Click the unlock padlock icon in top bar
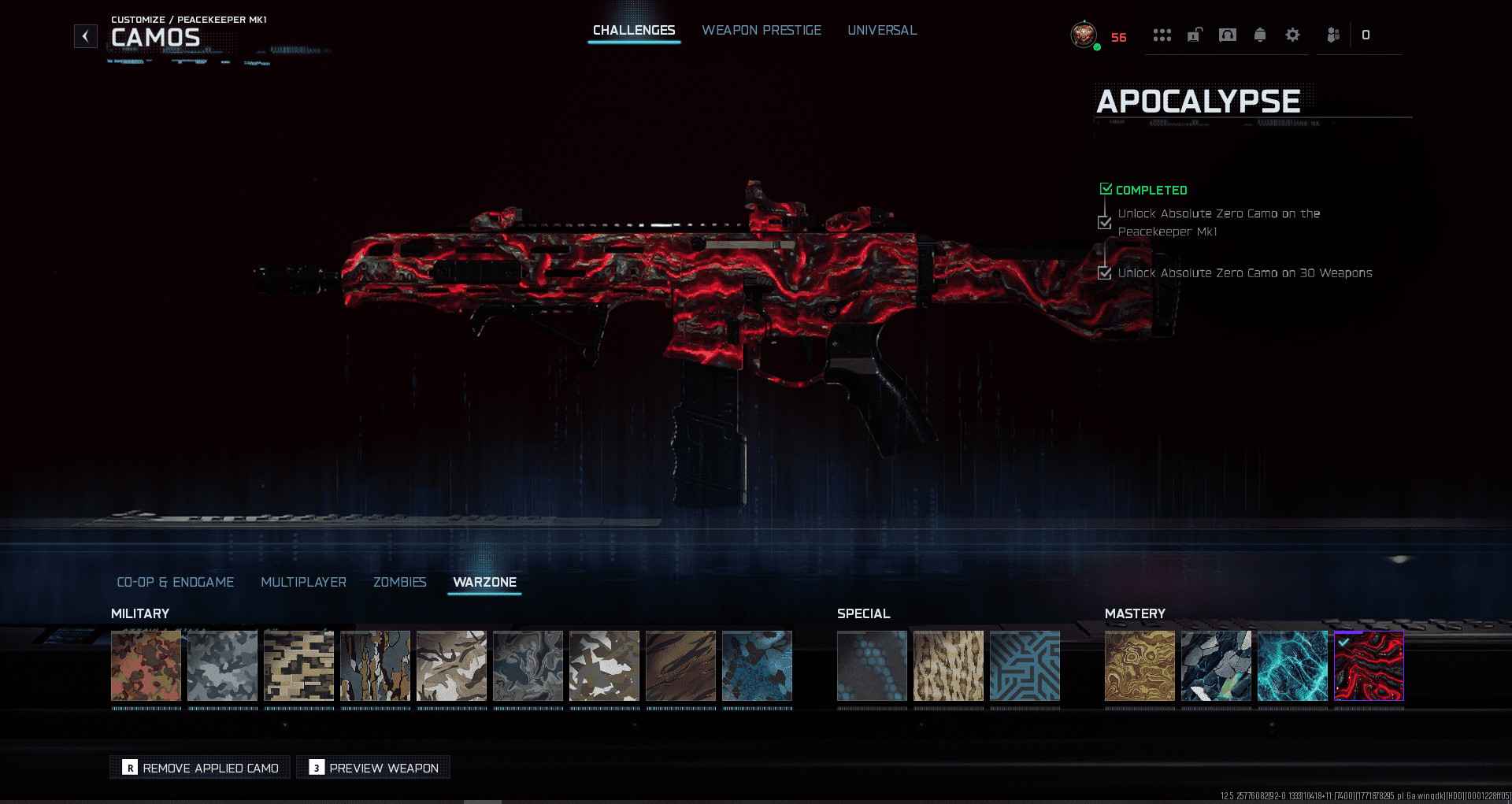 pyautogui.click(x=1195, y=35)
